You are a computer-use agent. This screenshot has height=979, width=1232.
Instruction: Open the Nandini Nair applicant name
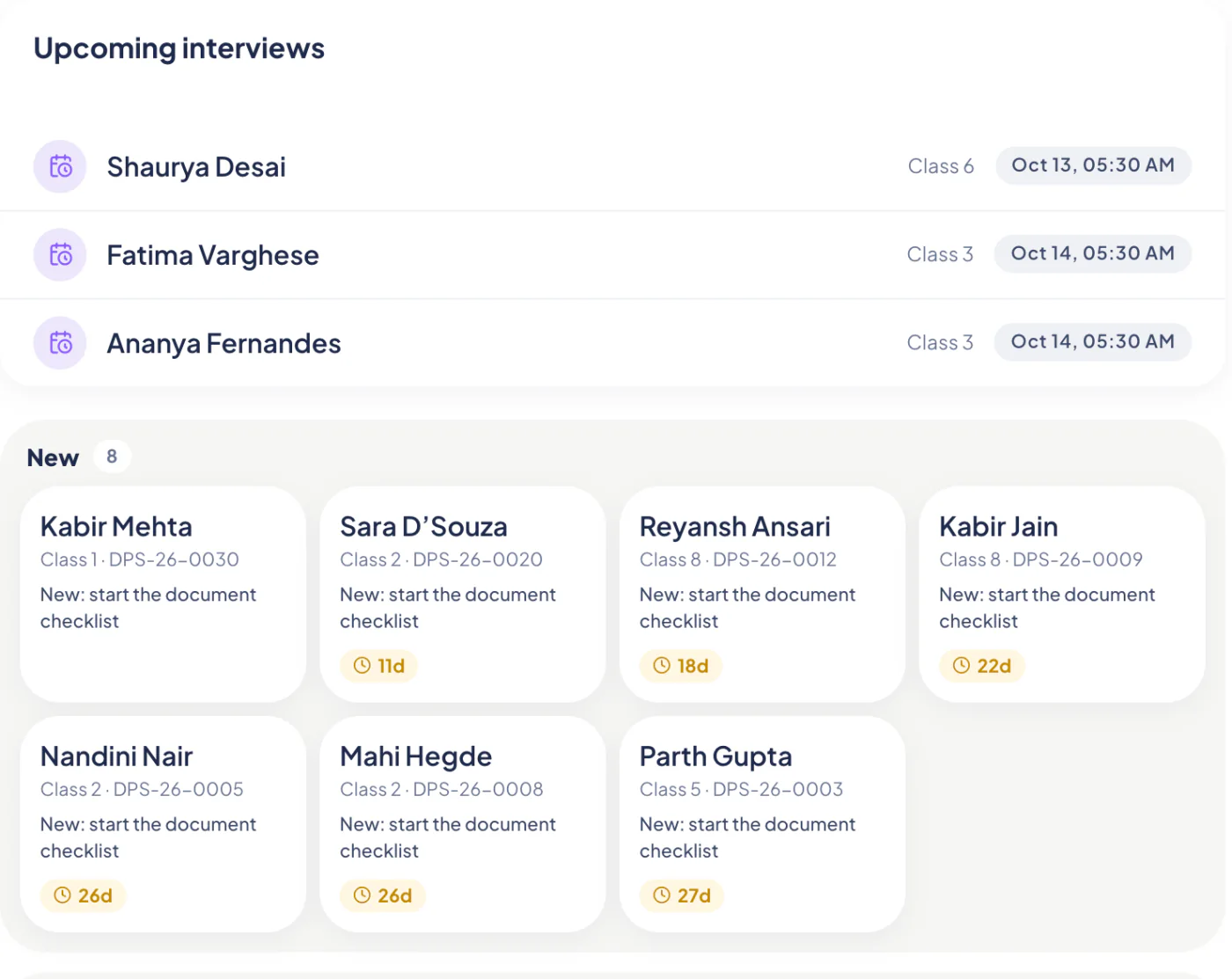[x=116, y=756]
